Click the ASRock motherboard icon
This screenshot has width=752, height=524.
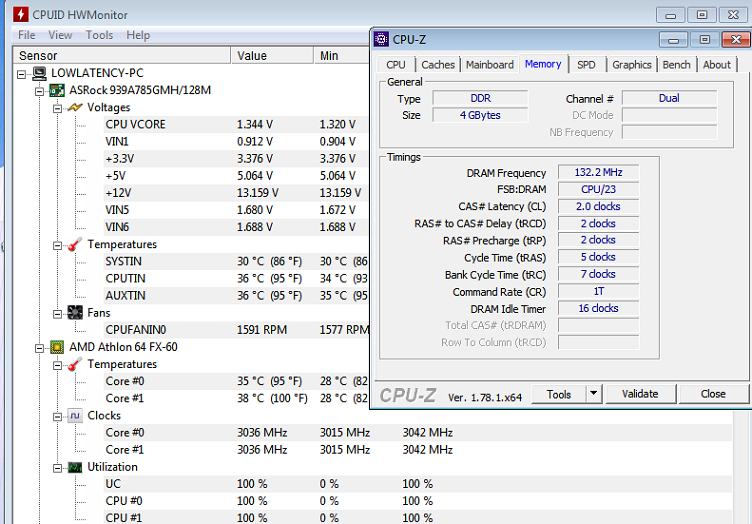[x=57, y=90]
